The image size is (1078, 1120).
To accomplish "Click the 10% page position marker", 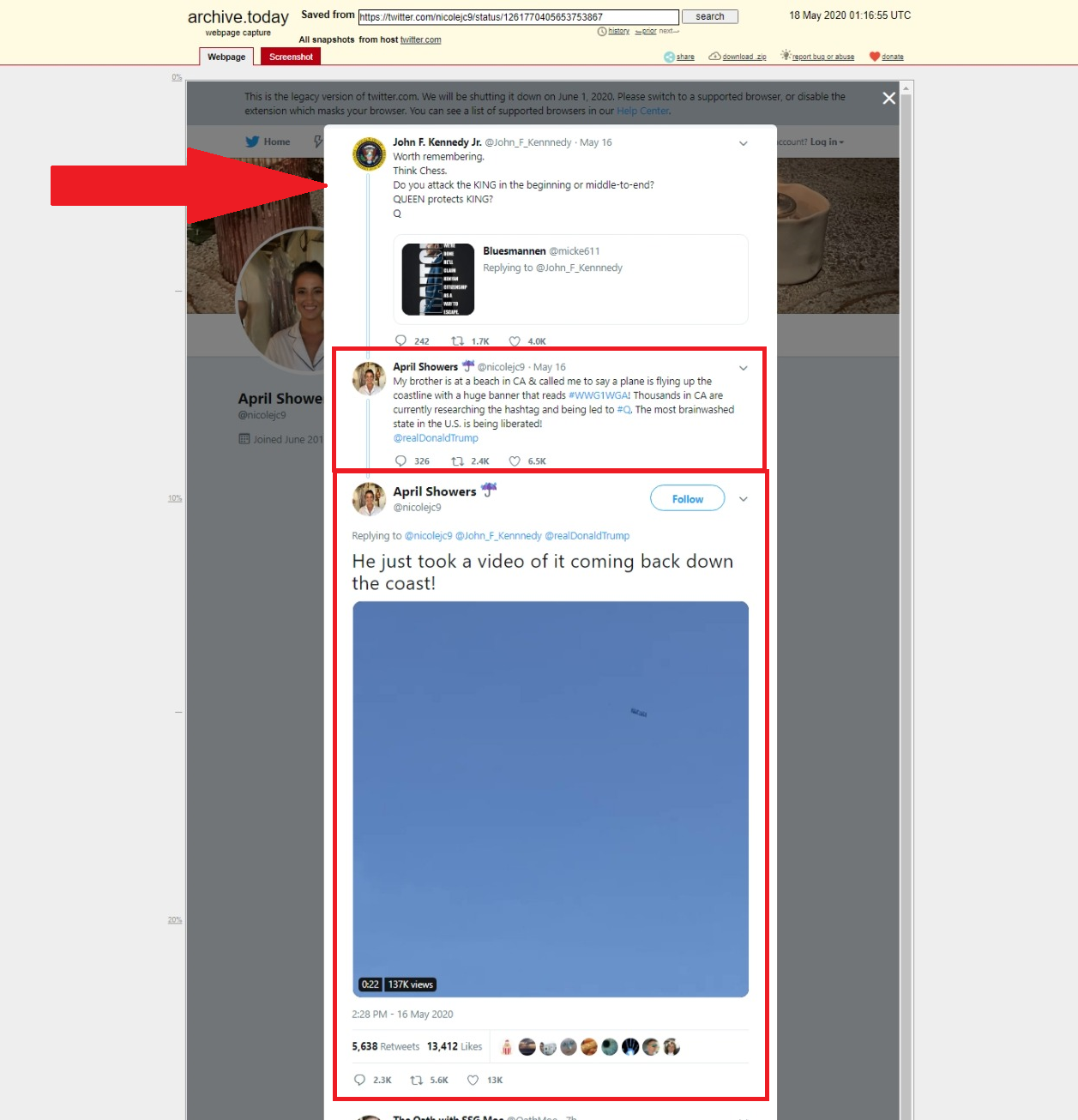I will pyautogui.click(x=175, y=498).
